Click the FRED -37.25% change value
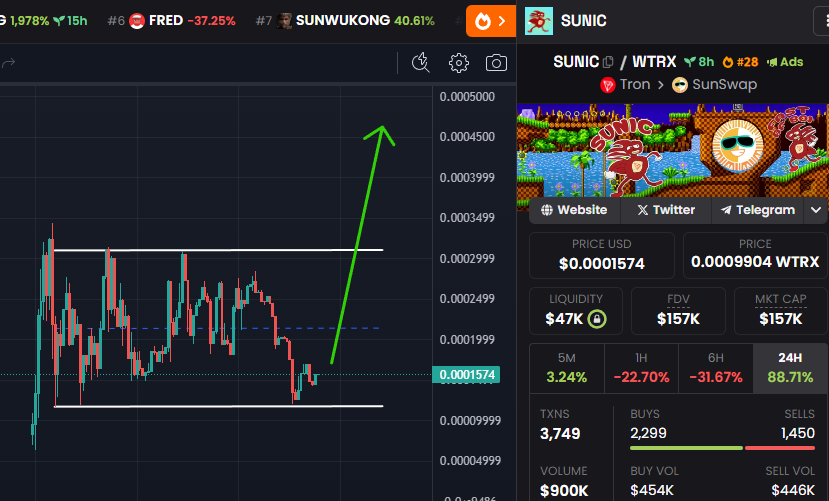The width and height of the screenshot is (829, 501). [x=211, y=21]
